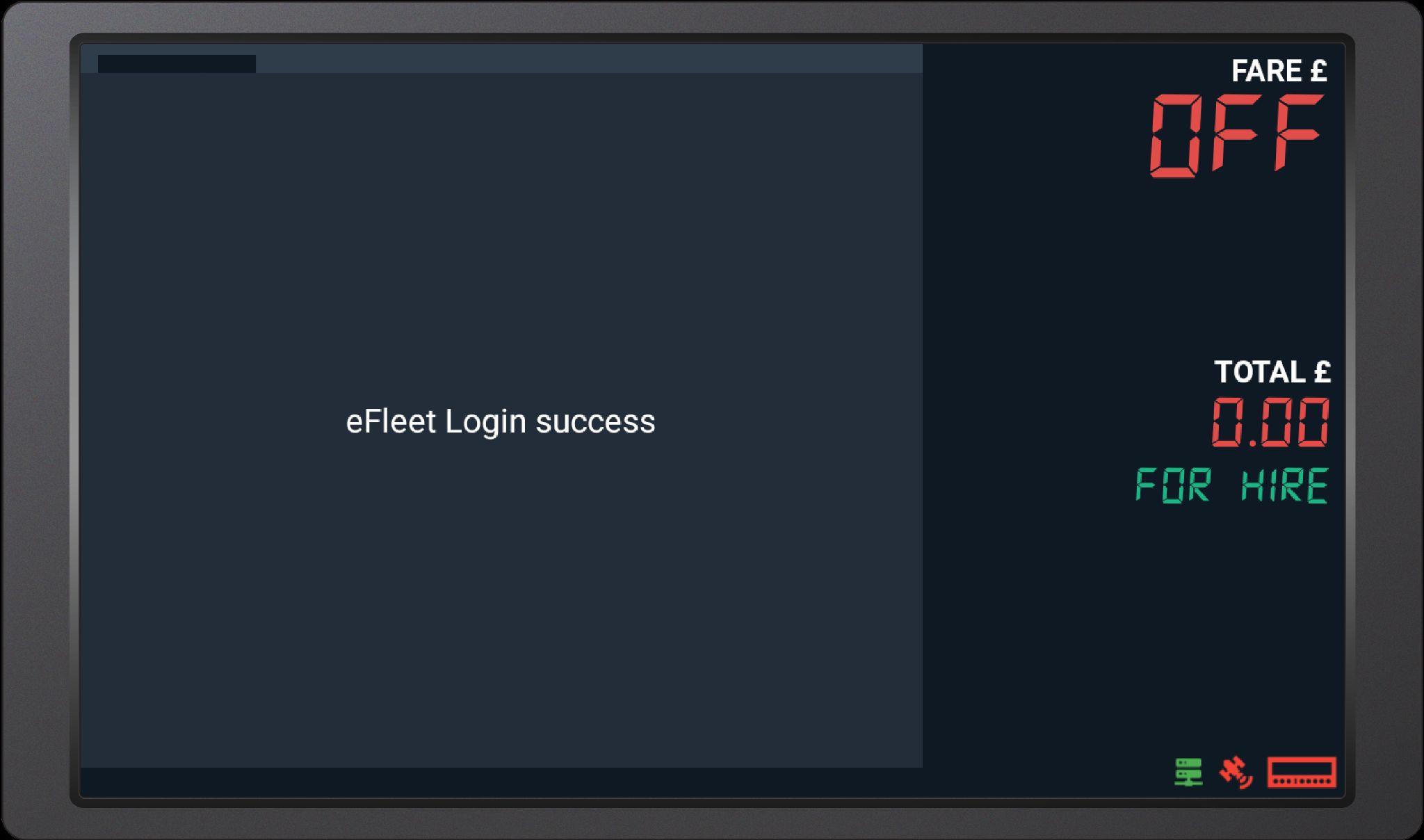
Task: Click the lighter header strip beside dark tab
Action: (589, 58)
